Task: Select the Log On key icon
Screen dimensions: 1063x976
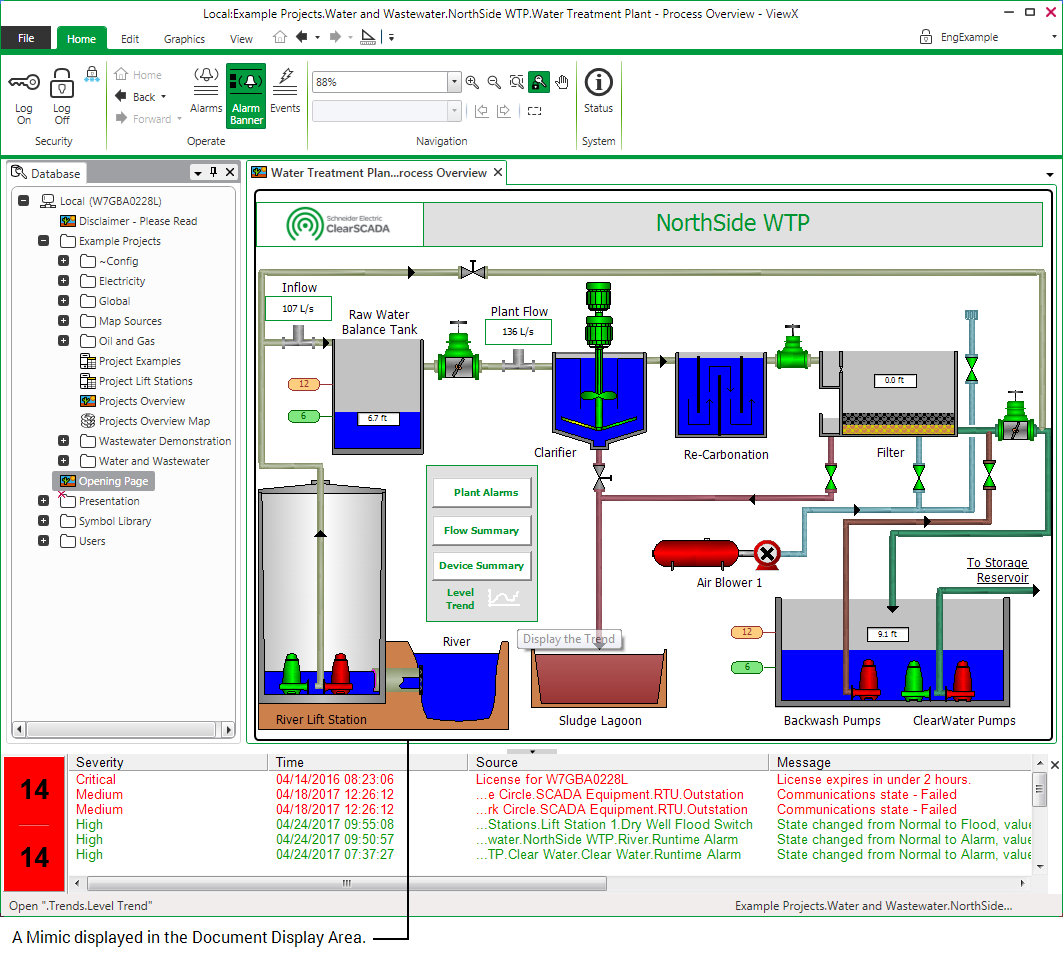Action: (x=23, y=81)
